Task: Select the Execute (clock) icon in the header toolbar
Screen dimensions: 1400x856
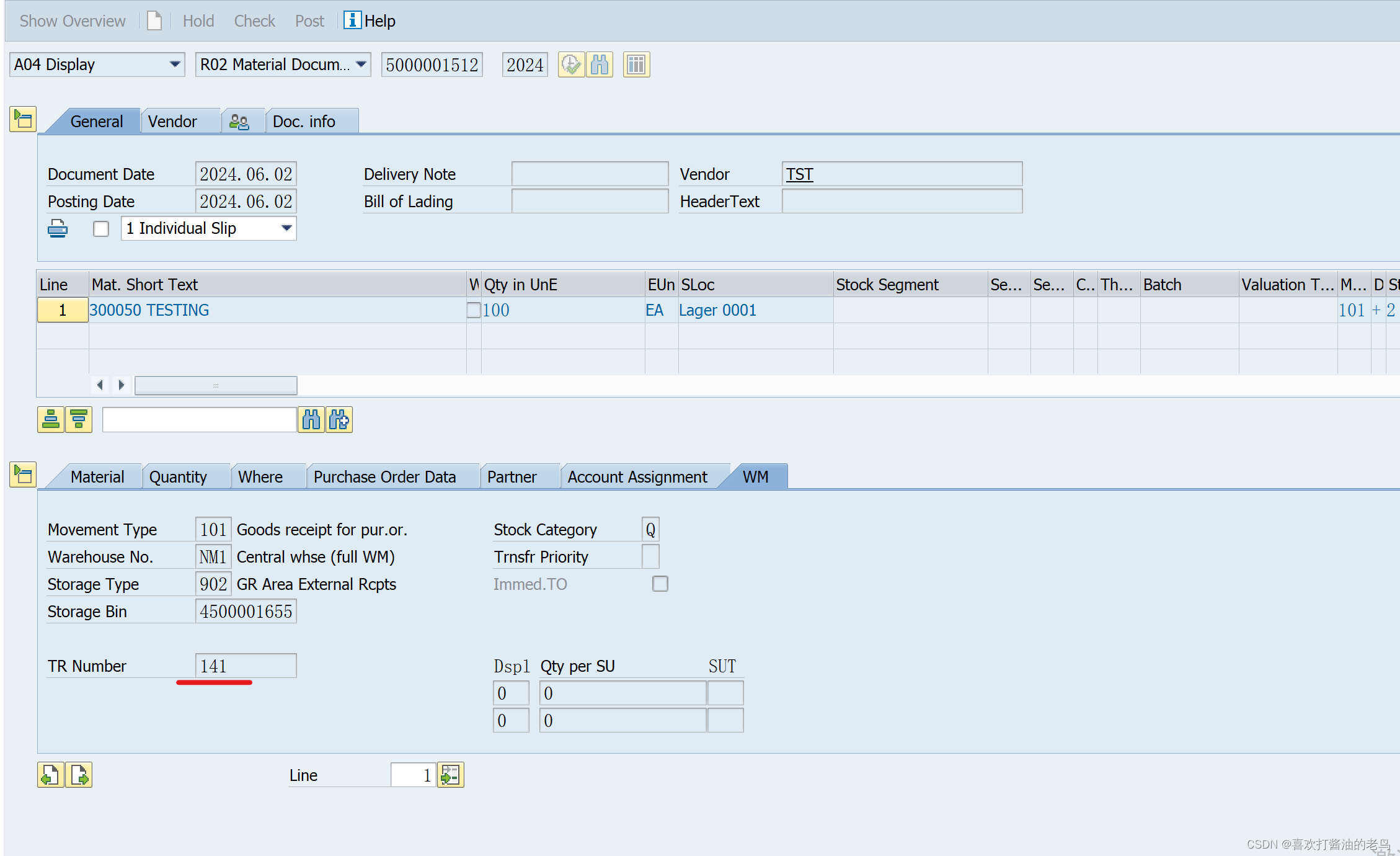Action: click(x=571, y=65)
